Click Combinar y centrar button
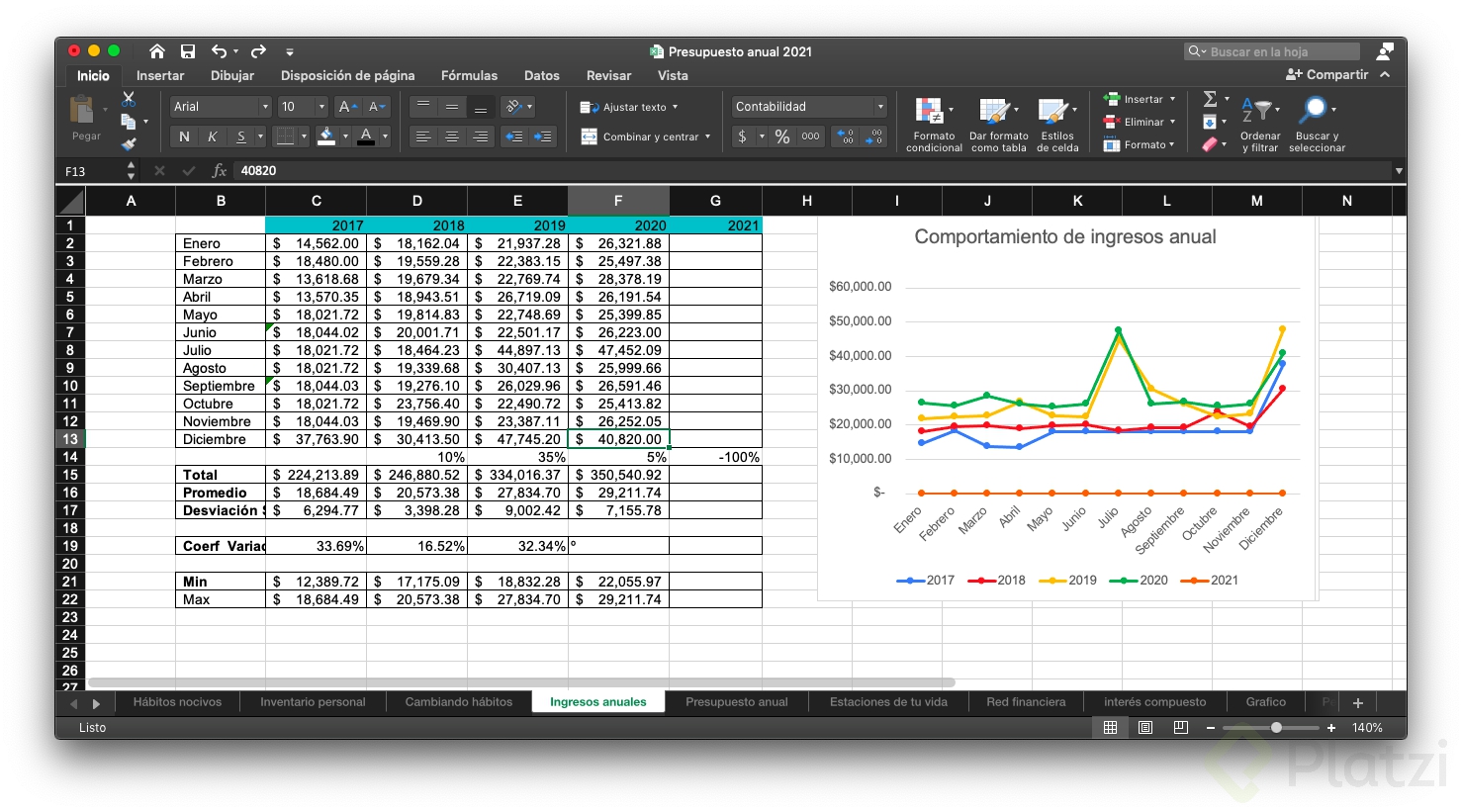The height and width of the screenshot is (812, 1462). pyautogui.click(x=645, y=136)
